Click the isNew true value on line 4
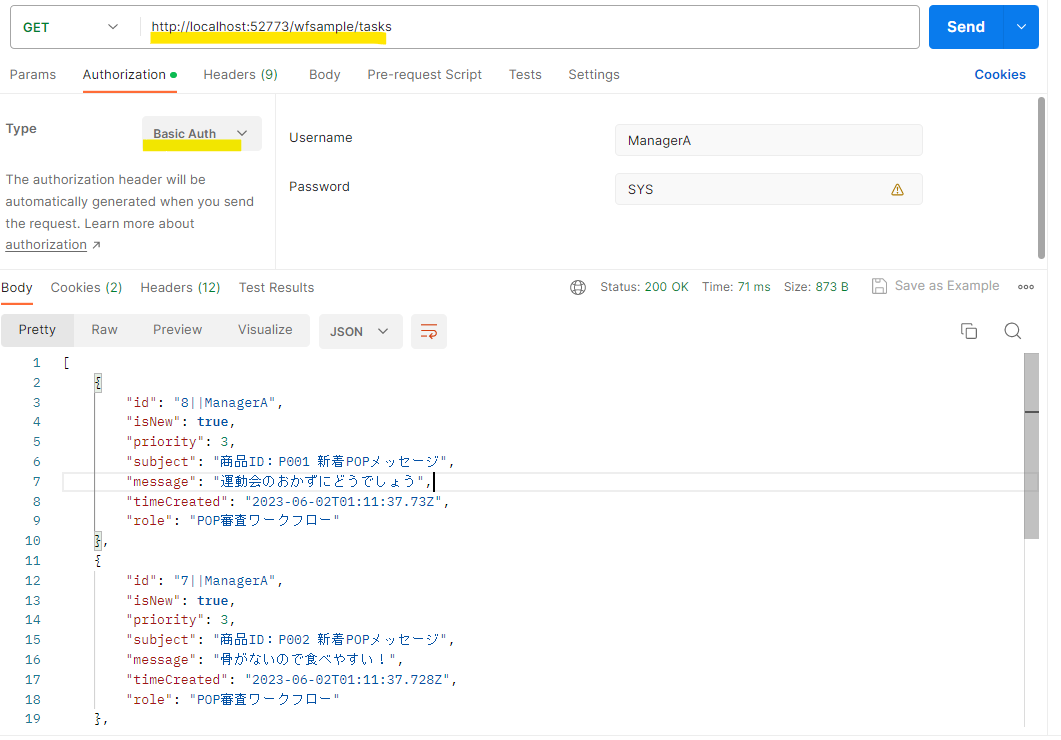1061x740 pixels. click(212, 422)
